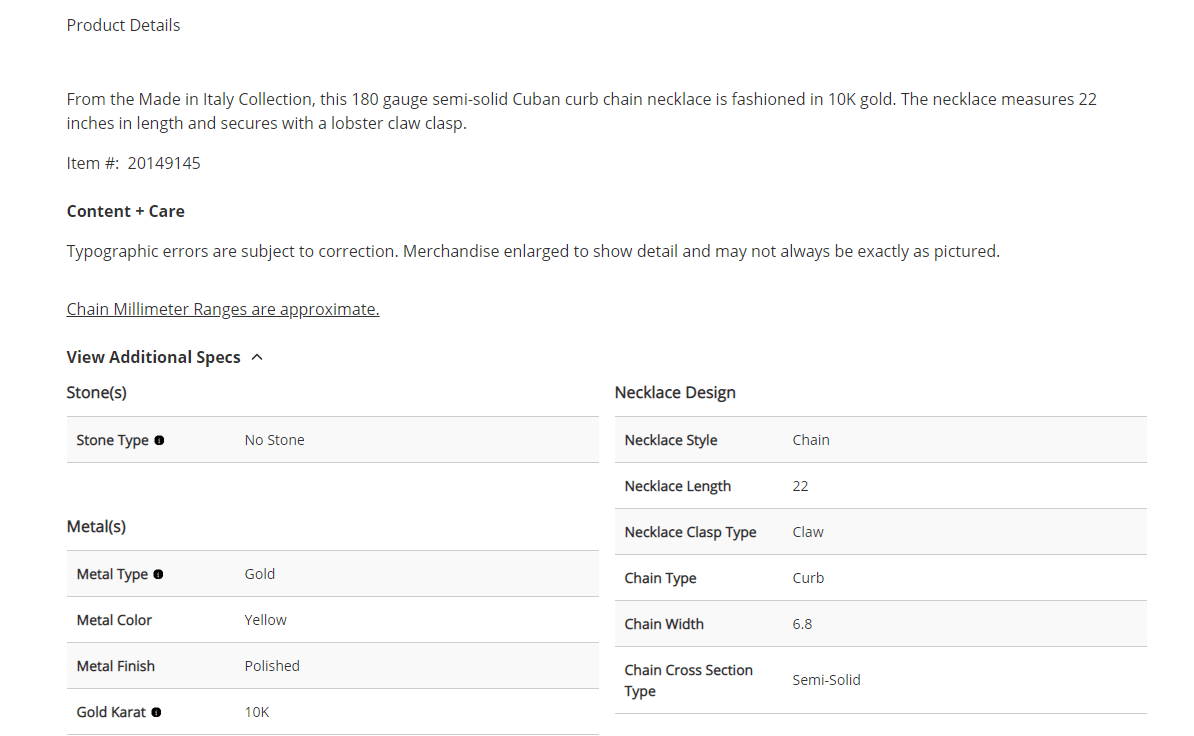This screenshot has height=736, width=1194.
Task: Select the Yellow metal color value
Action: click(265, 620)
